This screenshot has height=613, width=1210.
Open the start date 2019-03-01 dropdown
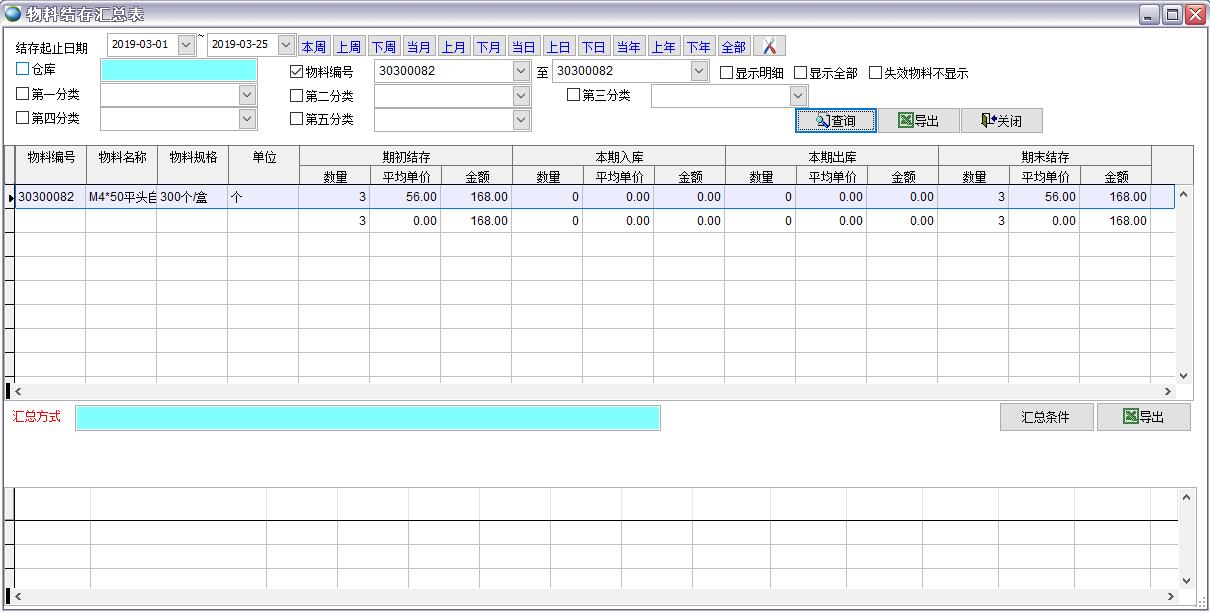pos(186,45)
